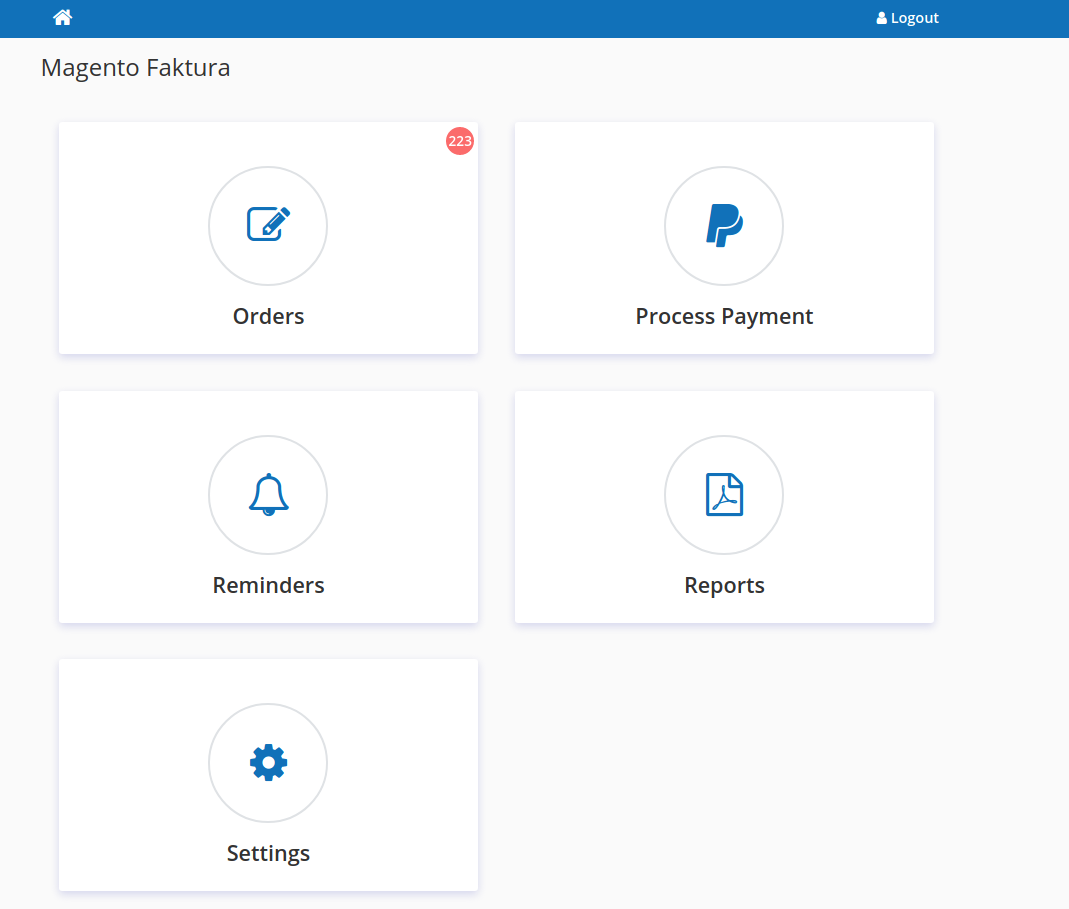Open Settings by clicking its label
The image size is (1069, 909).
tap(268, 853)
